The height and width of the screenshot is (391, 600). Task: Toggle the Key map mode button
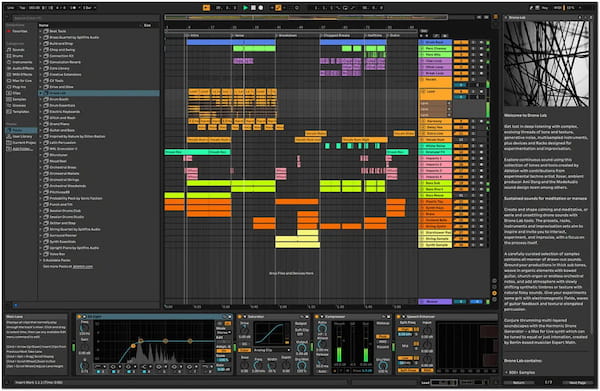coord(545,8)
